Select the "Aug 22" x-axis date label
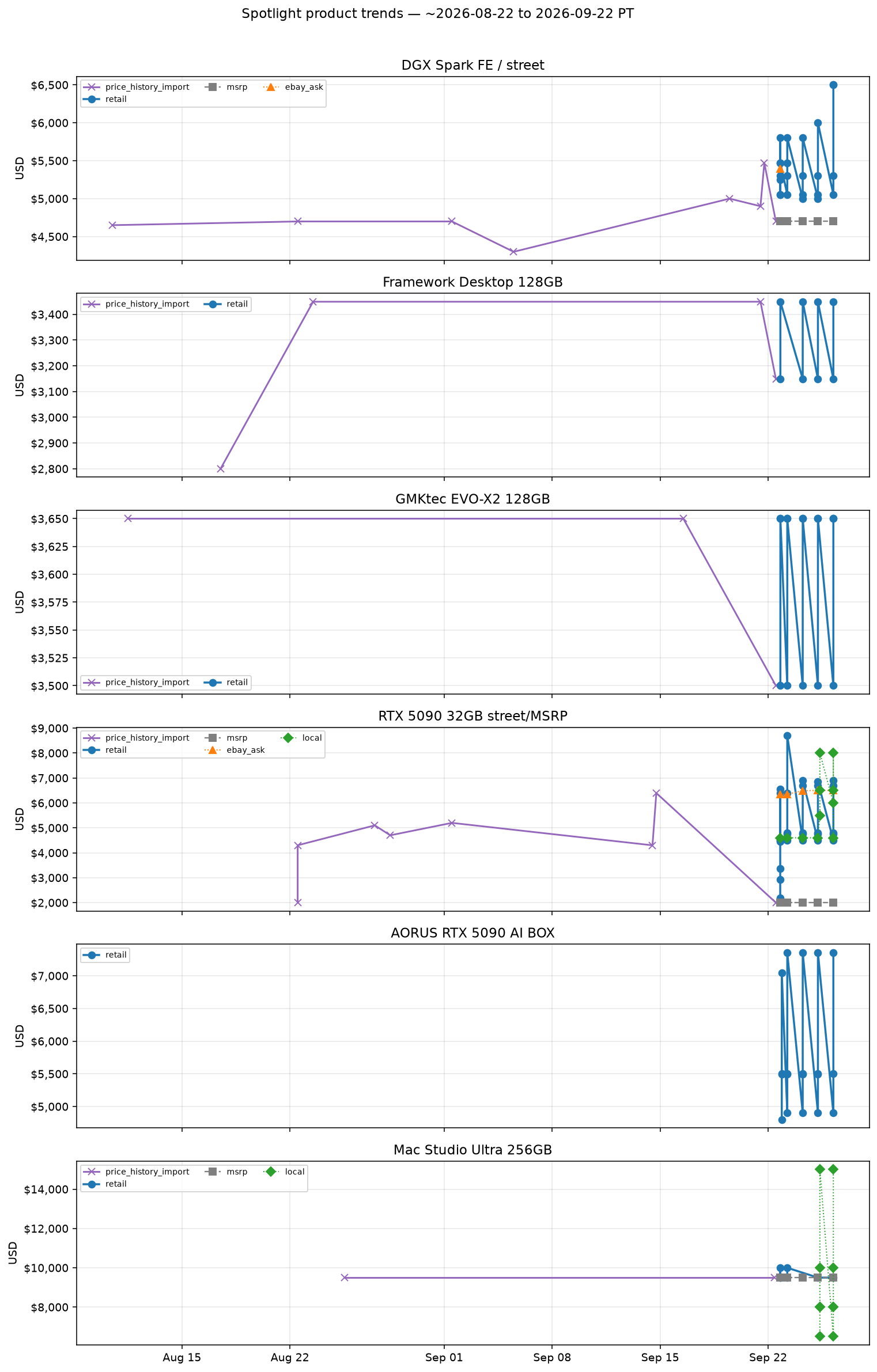 tap(290, 1358)
